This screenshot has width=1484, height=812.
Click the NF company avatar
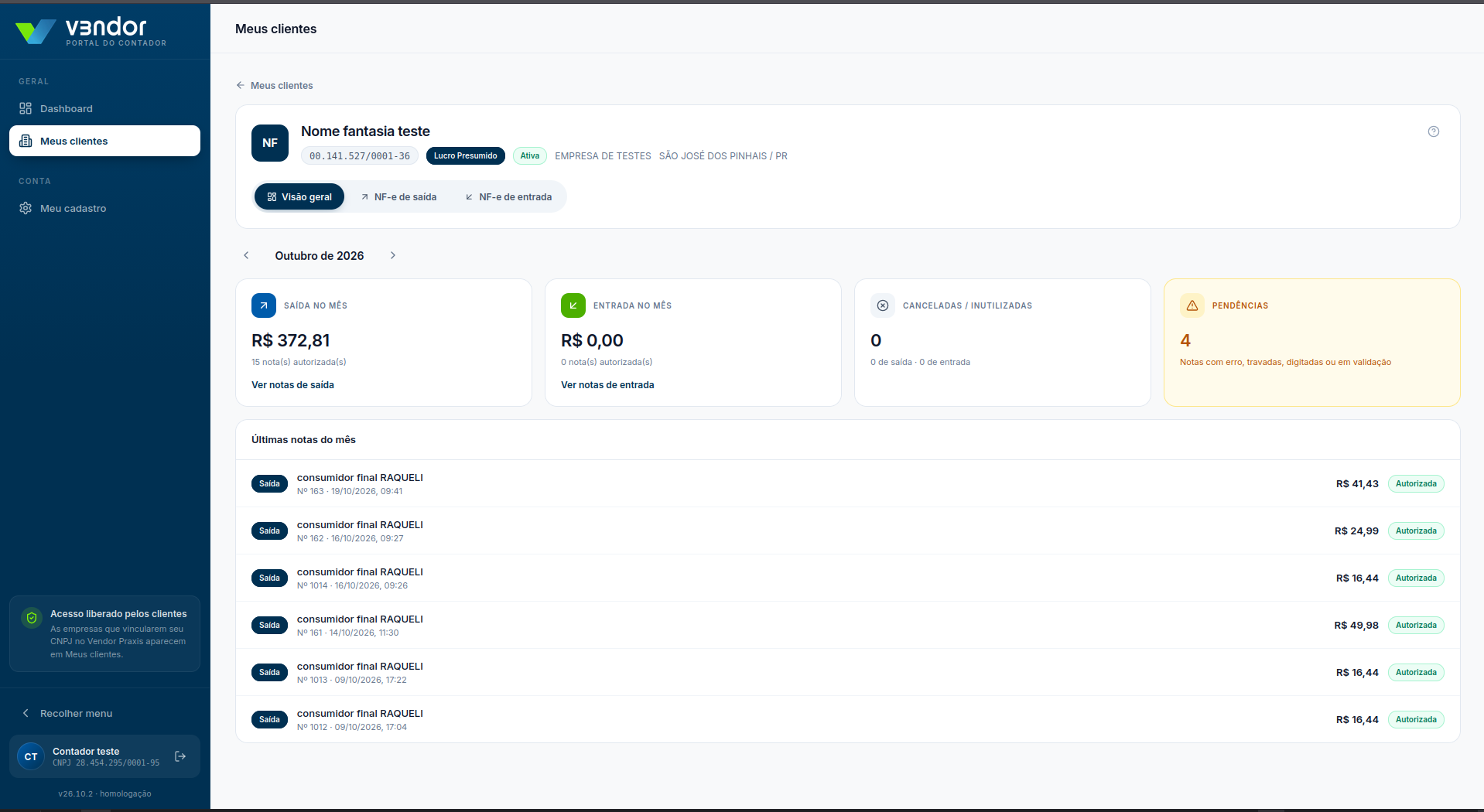(270, 143)
